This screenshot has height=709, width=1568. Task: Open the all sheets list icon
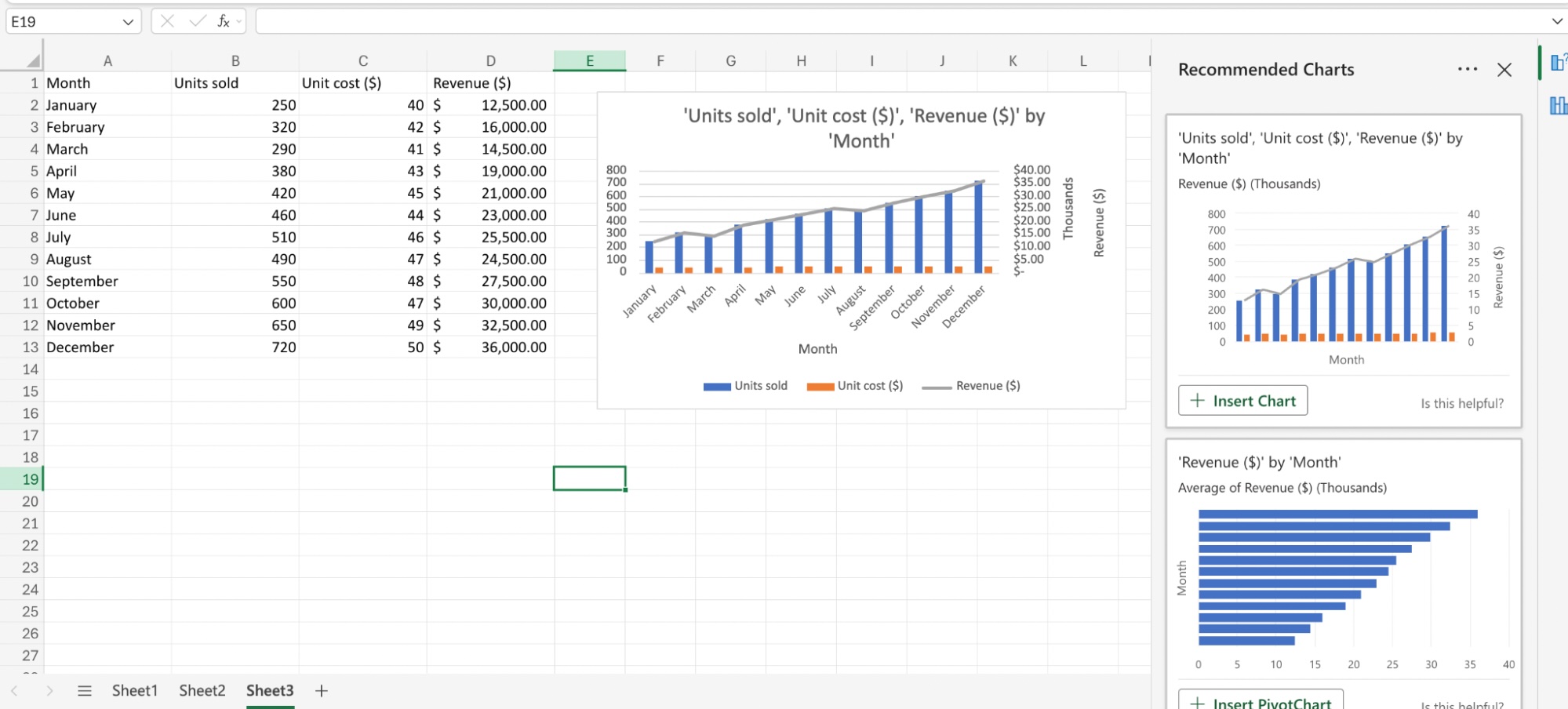pyautogui.click(x=85, y=690)
